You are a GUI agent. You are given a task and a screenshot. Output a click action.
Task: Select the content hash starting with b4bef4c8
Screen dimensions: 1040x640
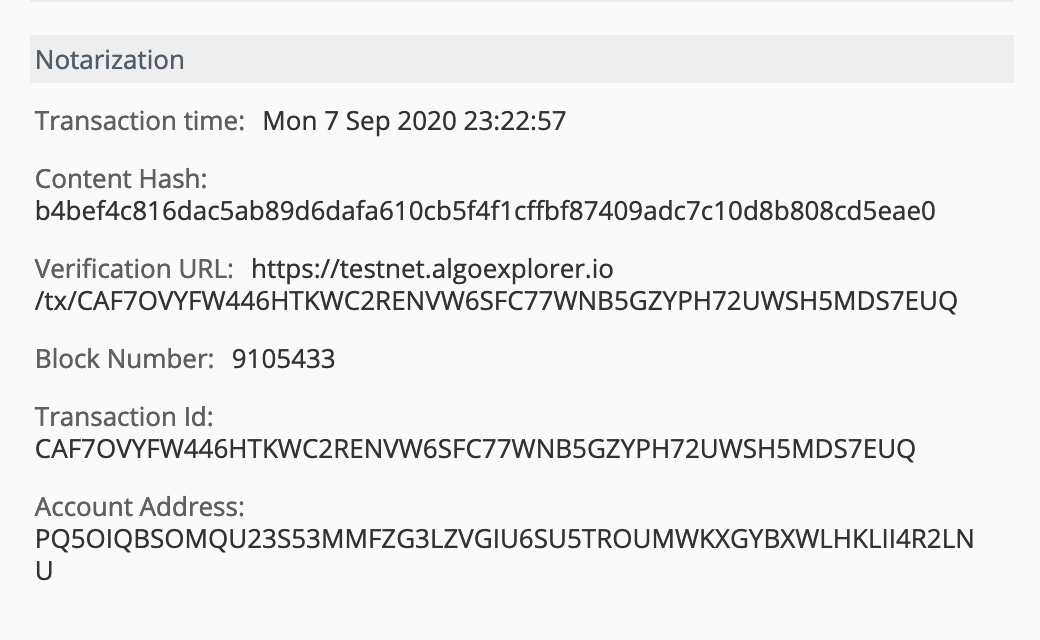(485, 211)
